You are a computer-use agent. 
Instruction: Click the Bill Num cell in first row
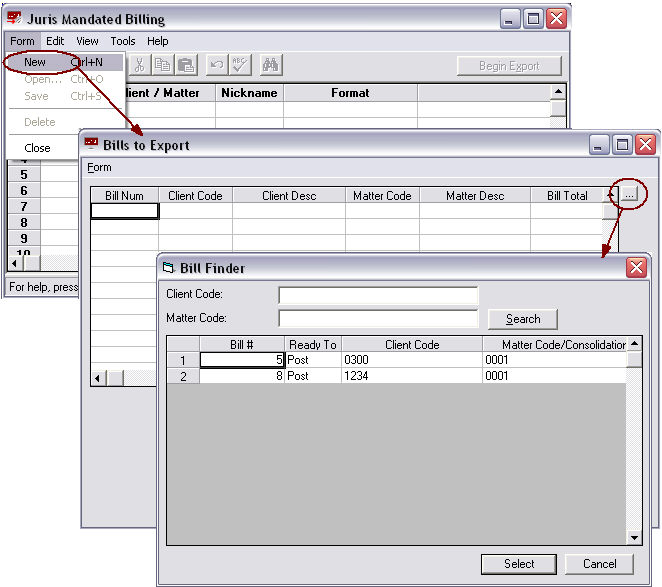[x=124, y=211]
